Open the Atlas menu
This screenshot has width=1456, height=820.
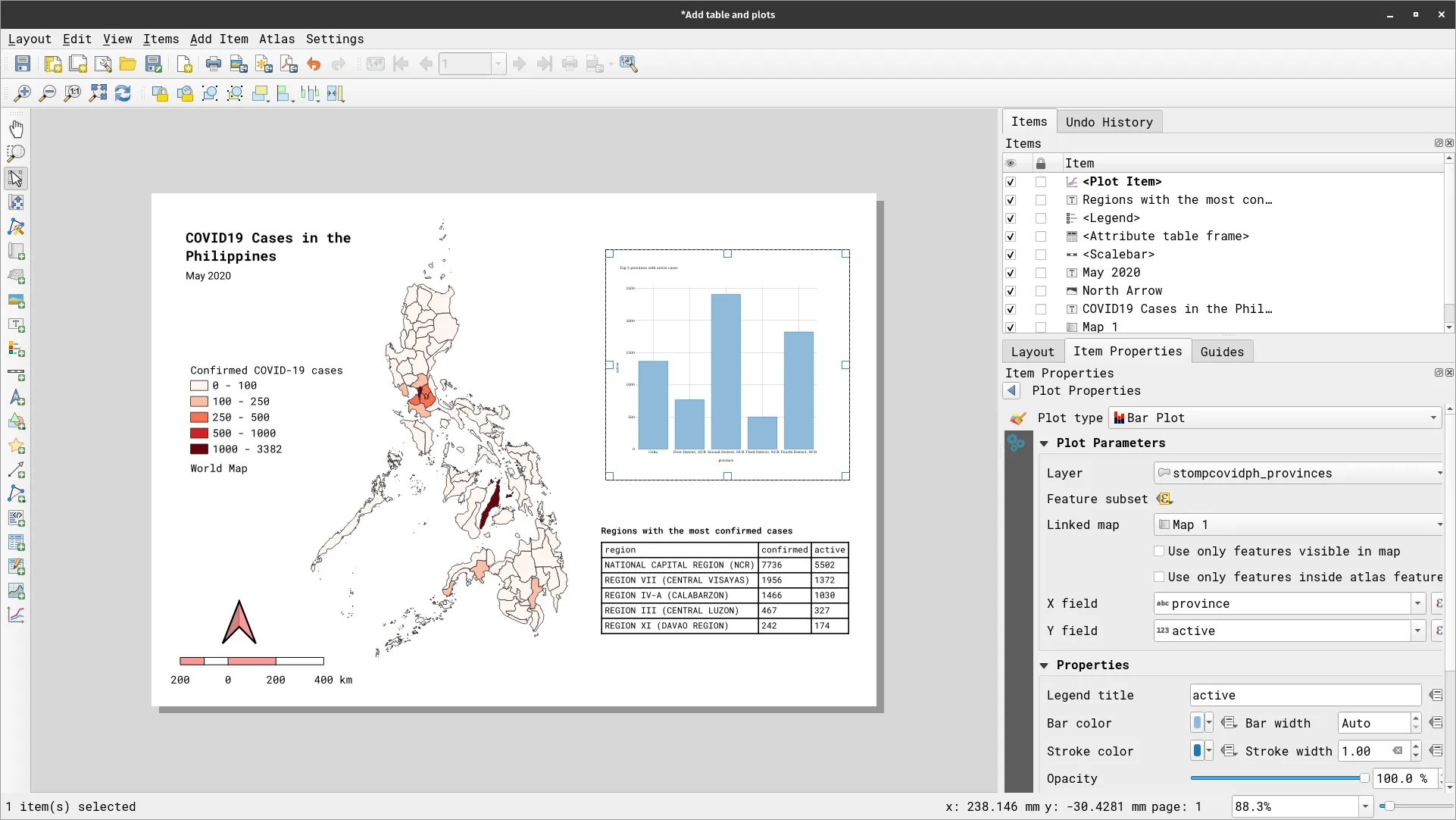pyautogui.click(x=277, y=39)
